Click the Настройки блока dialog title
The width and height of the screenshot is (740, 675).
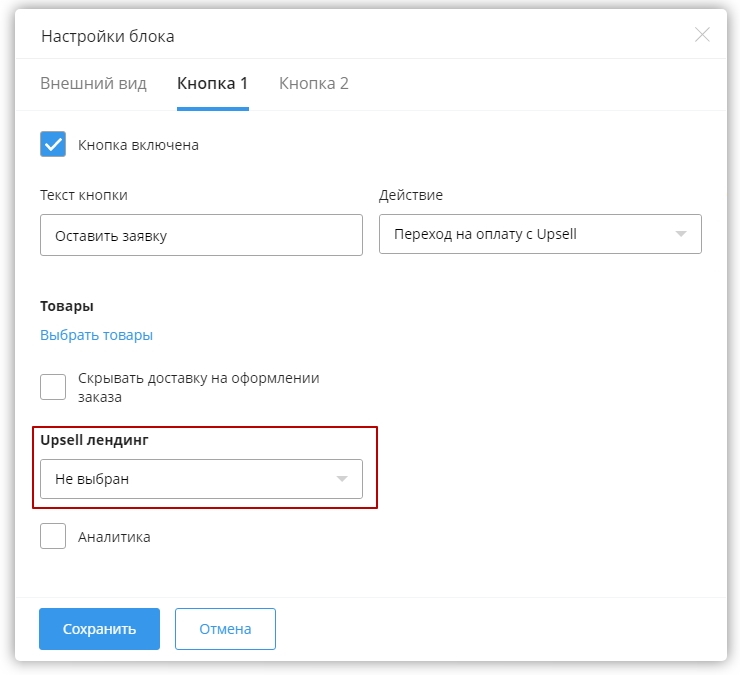pos(107,36)
